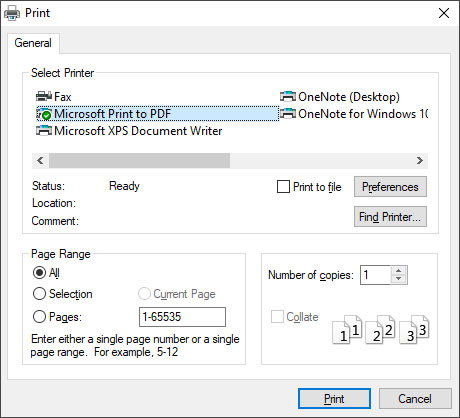460x418 pixels.
Task: Choose OneNote (Desktop) printer label
Action: (x=349, y=97)
